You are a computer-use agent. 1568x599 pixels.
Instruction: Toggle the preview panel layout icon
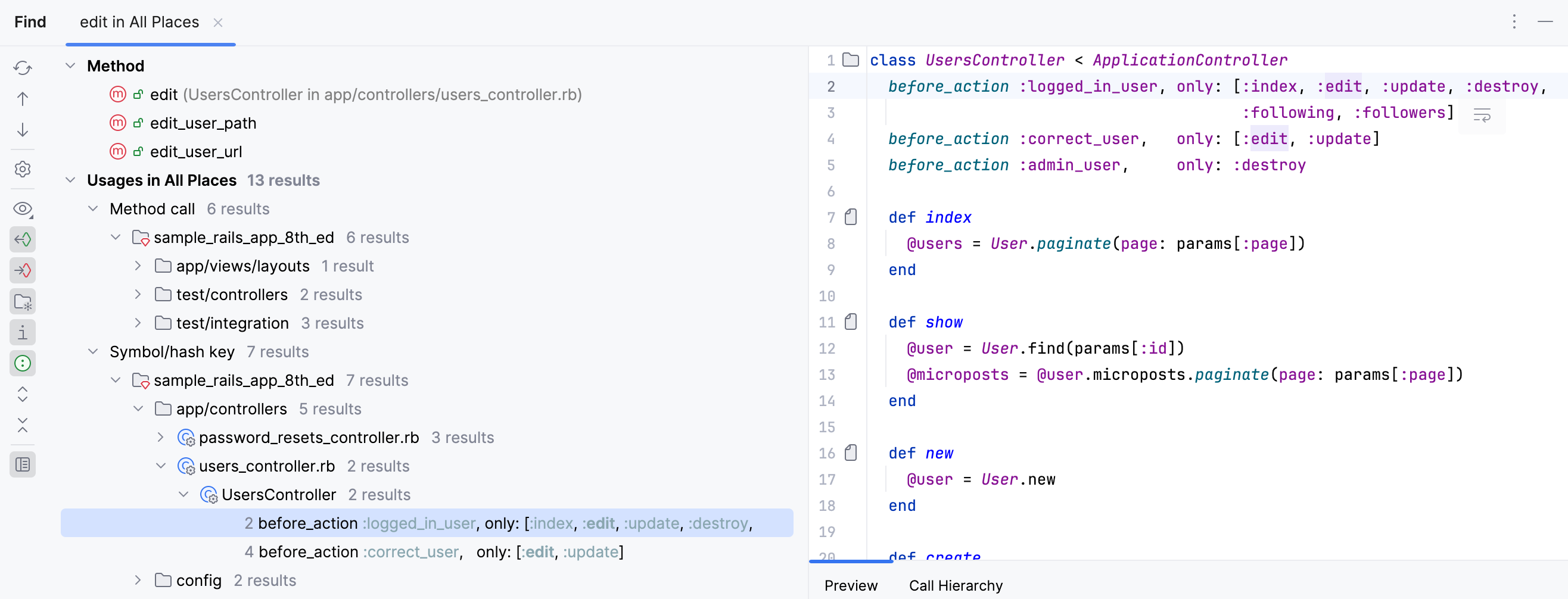23,465
